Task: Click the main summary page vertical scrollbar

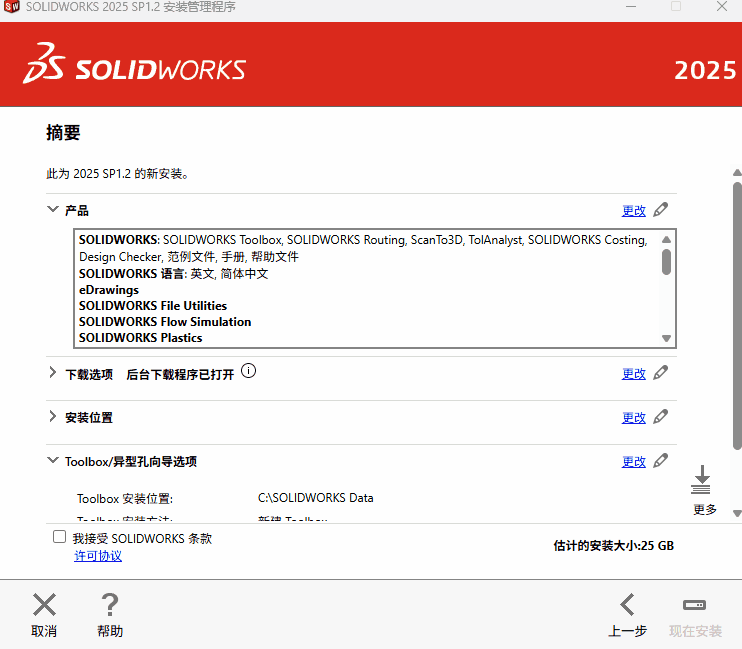Action: click(737, 310)
